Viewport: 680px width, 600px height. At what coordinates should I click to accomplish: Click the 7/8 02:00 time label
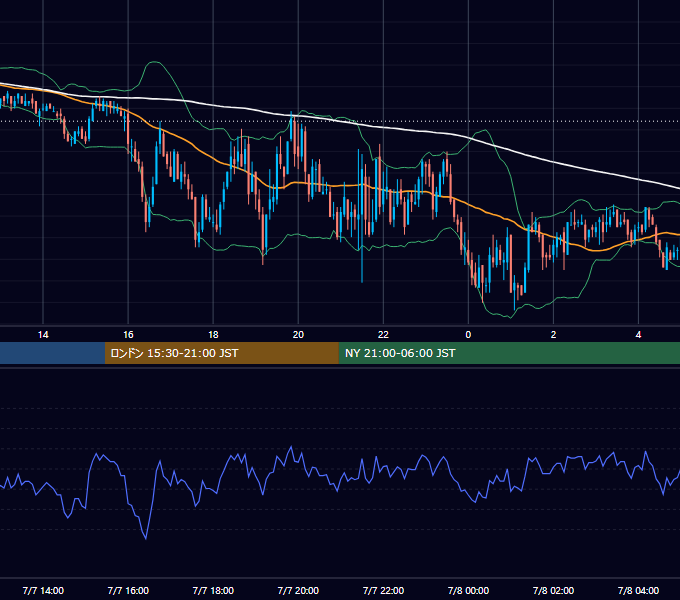(x=553, y=590)
